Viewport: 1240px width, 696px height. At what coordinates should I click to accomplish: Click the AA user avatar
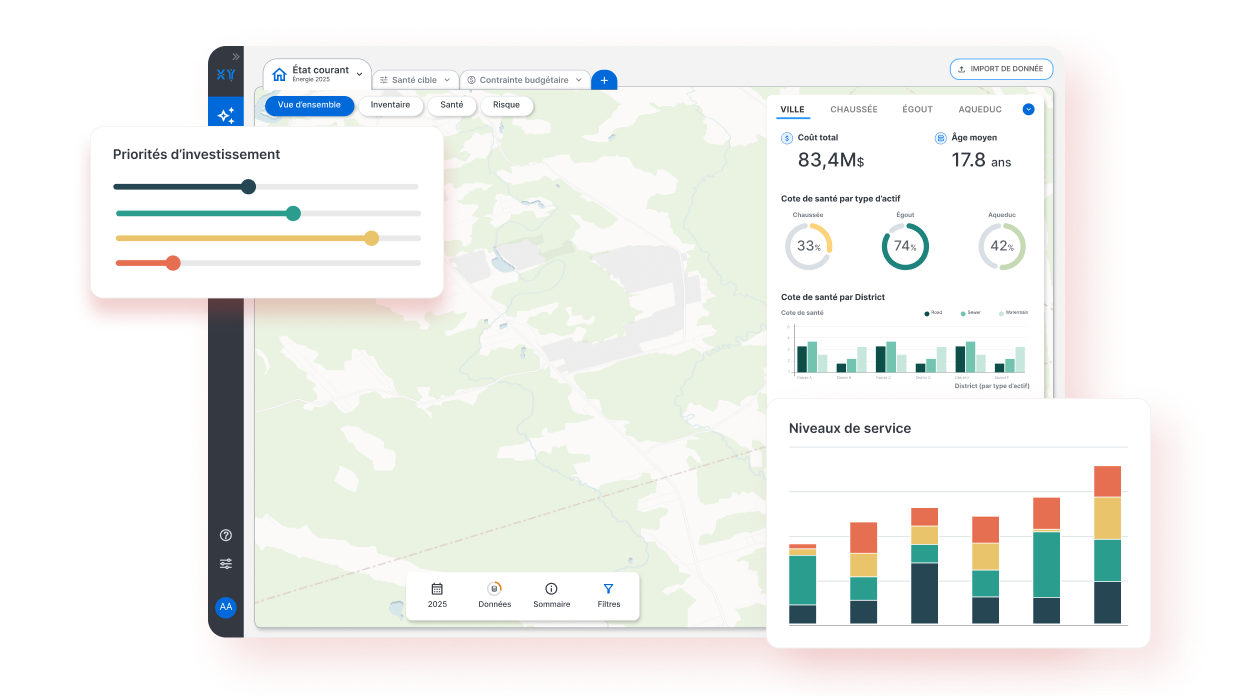(x=226, y=607)
